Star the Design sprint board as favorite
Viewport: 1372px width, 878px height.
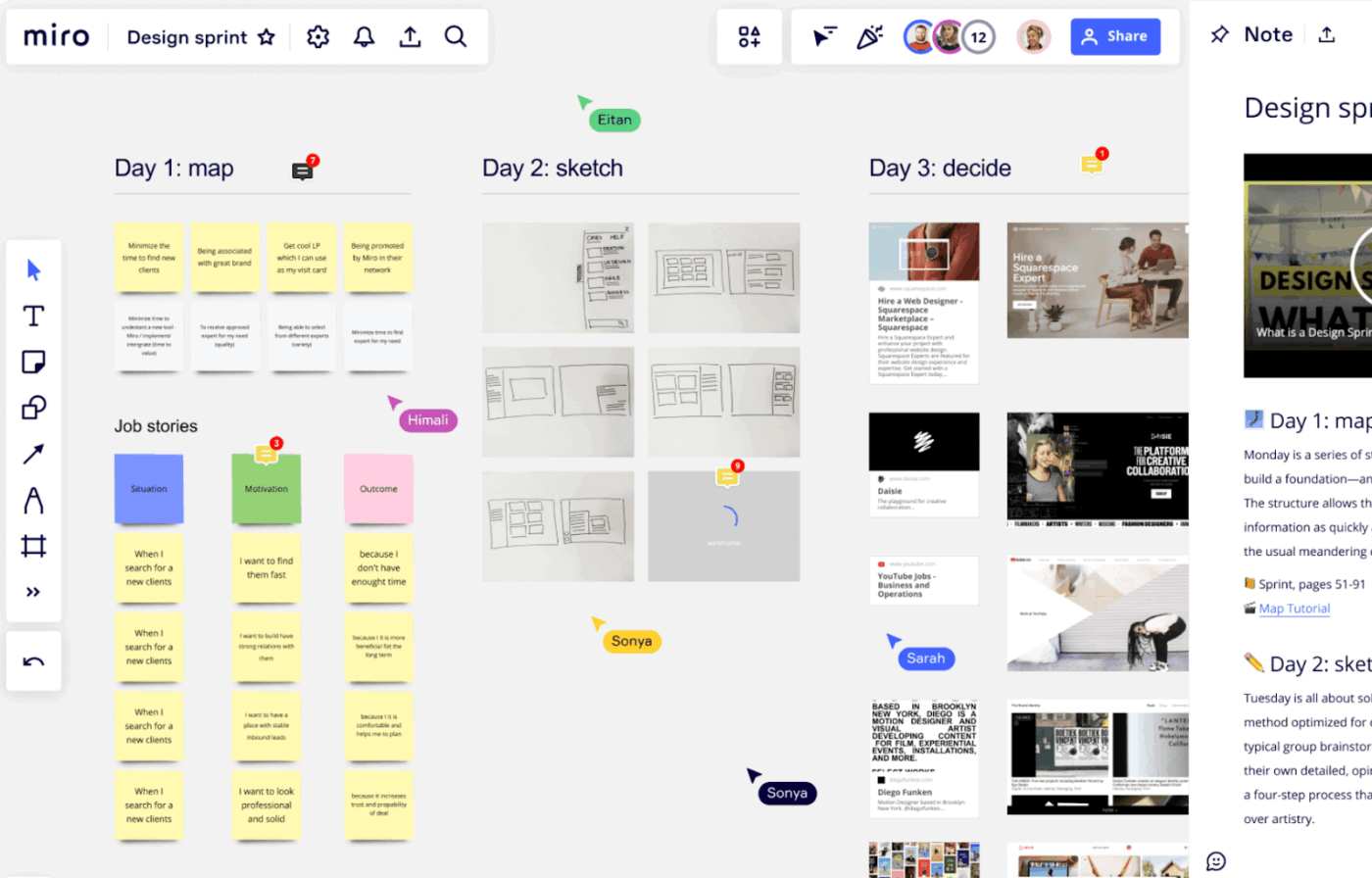pyautogui.click(x=266, y=37)
